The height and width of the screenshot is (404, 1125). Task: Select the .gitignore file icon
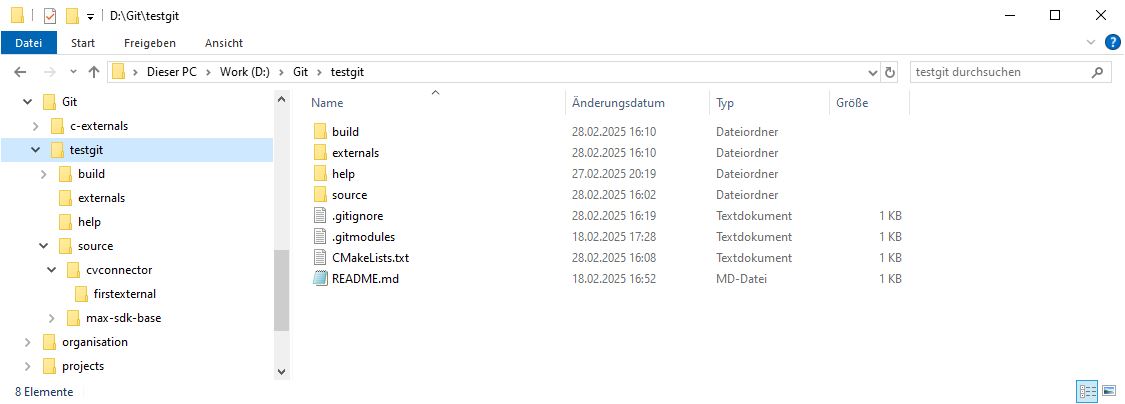320,215
